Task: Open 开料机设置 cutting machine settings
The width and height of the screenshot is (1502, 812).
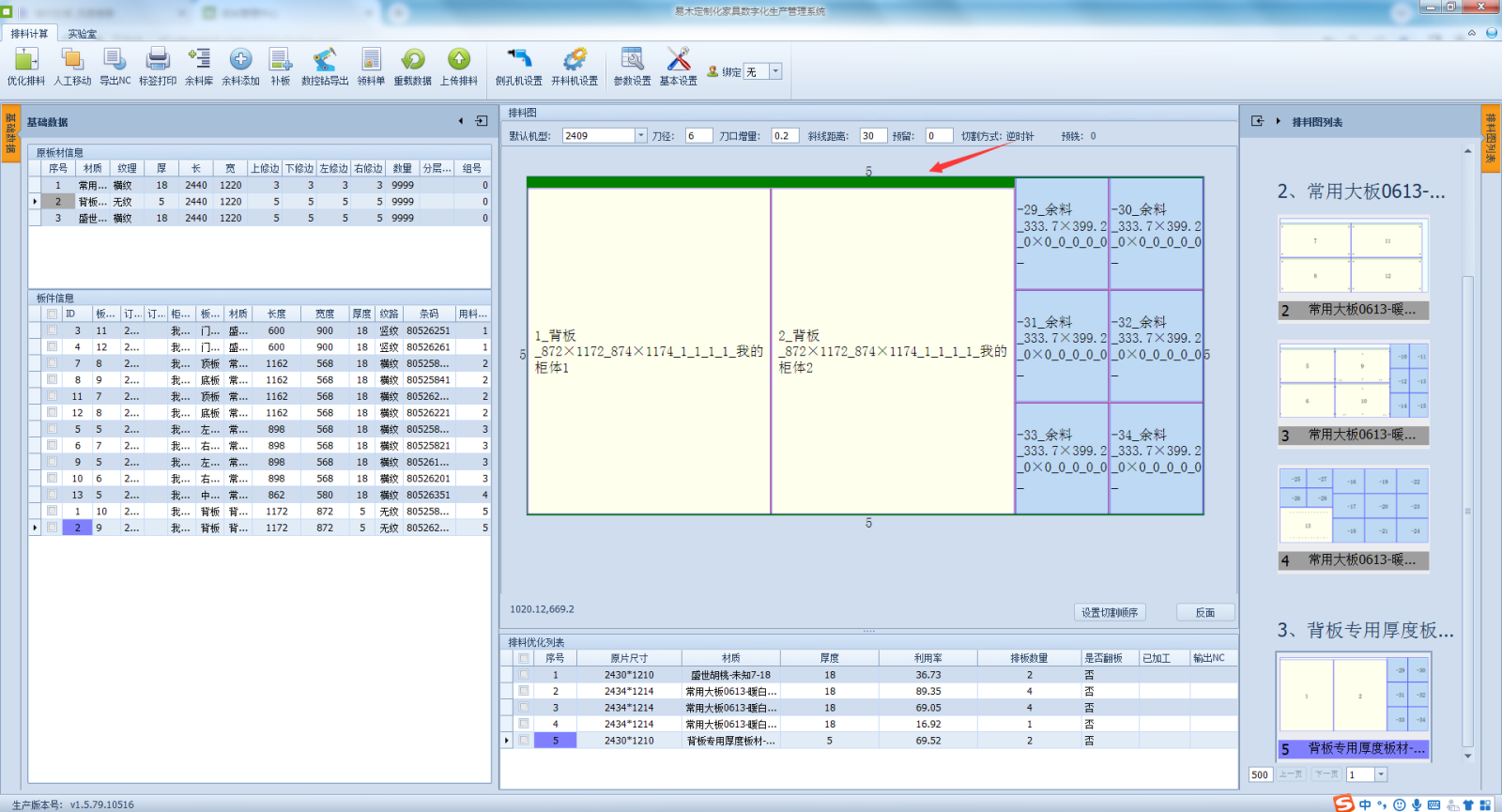Action: click(x=575, y=67)
